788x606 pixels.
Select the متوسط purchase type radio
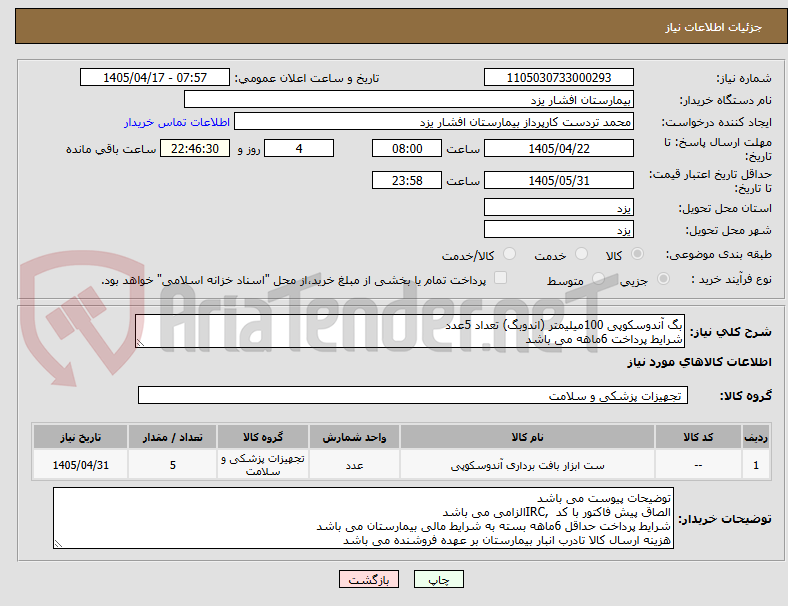[x=598, y=279]
